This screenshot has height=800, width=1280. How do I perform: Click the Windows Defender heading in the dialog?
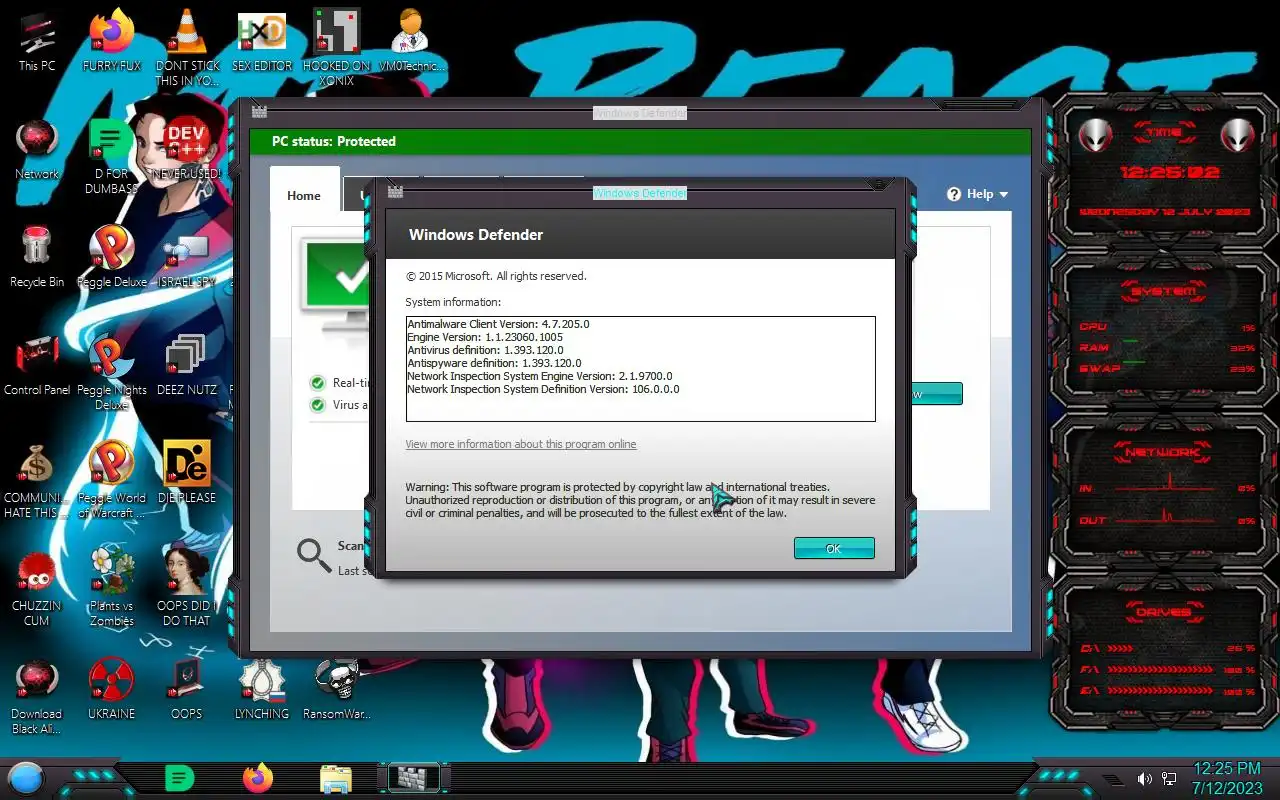tap(476, 235)
